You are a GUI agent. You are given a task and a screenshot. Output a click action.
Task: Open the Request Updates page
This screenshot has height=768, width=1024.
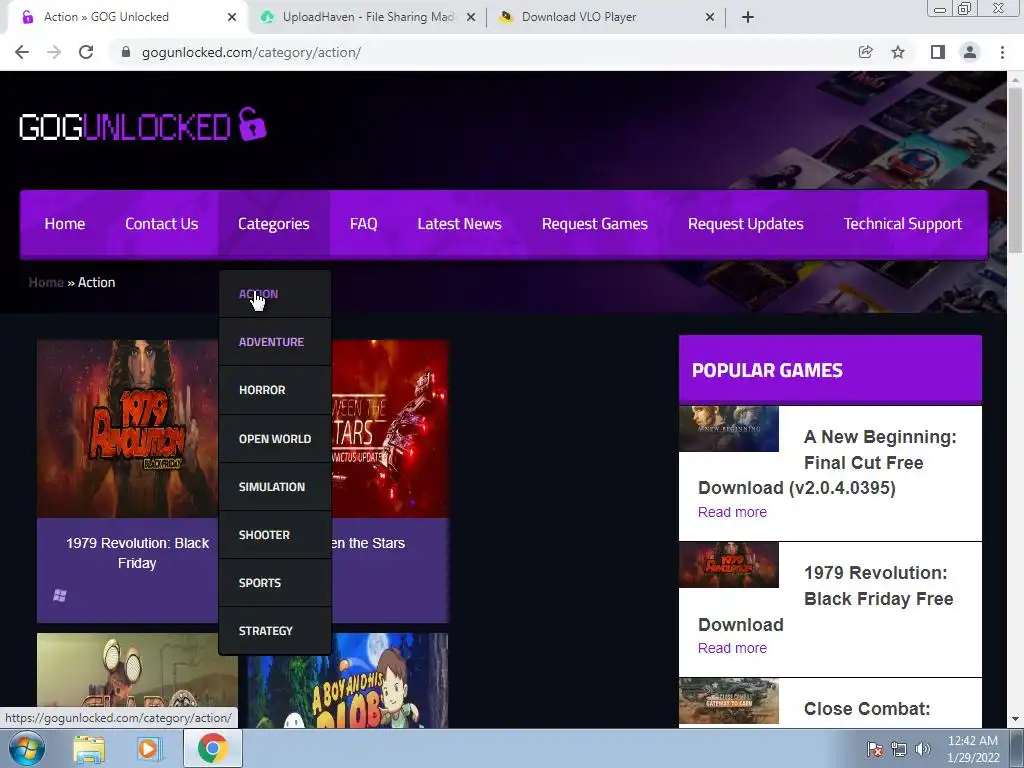[745, 224]
